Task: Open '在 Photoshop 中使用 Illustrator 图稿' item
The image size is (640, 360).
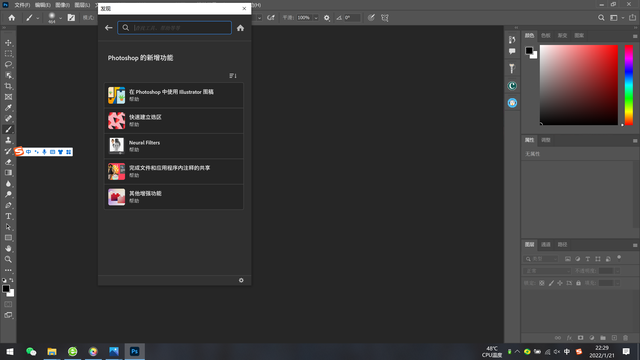Action: pyautogui.click(x=174, y=95)
